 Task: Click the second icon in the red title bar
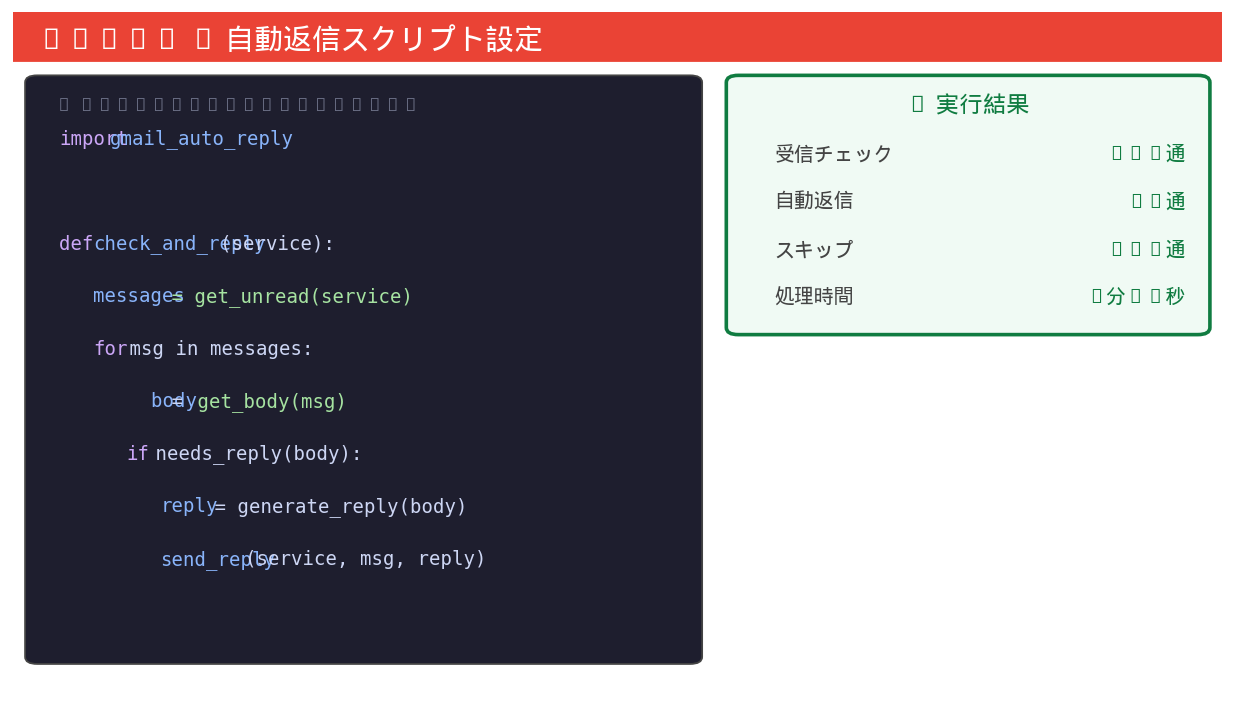click(x=80, y=38)
